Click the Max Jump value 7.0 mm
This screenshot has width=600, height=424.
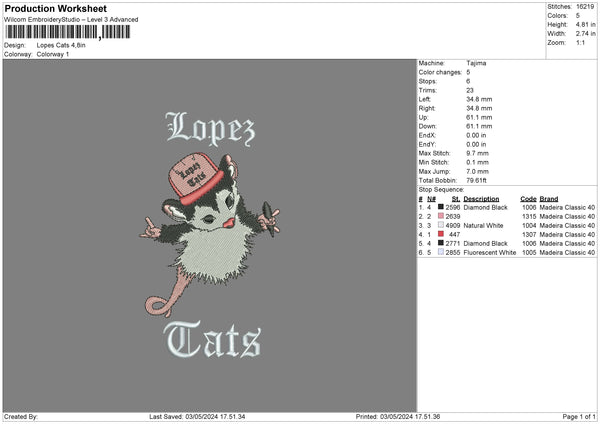[477, 171]
